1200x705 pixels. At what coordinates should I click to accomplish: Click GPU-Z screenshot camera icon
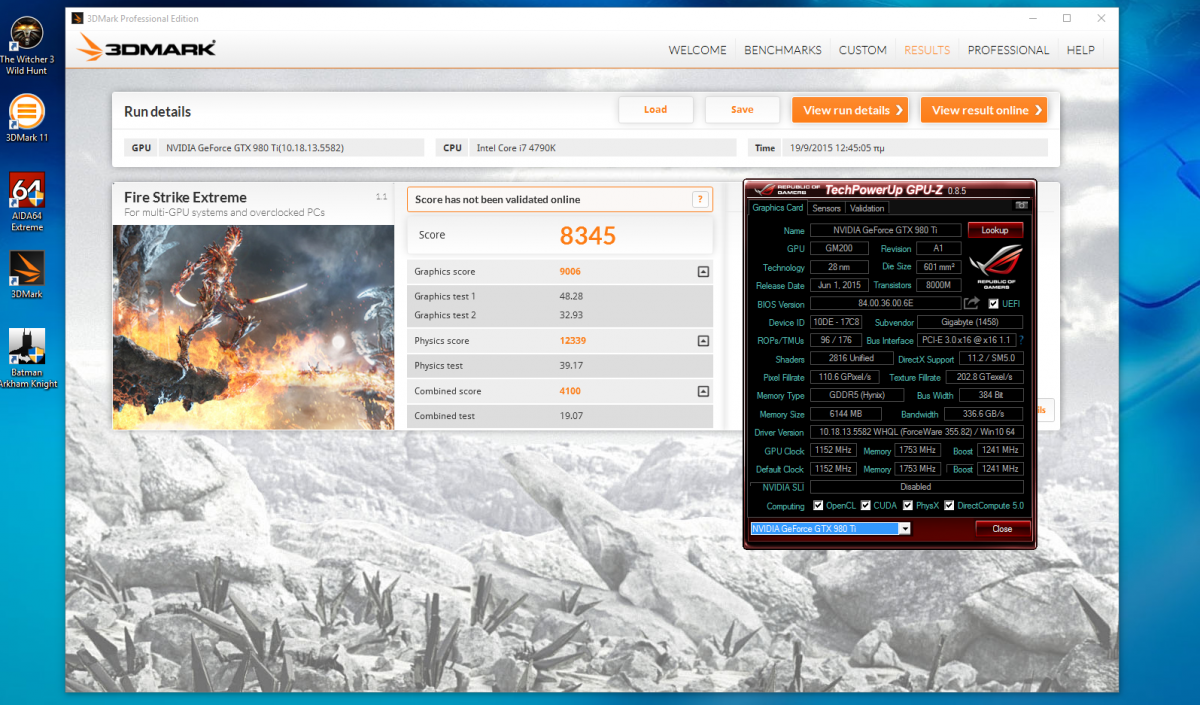1021,205
